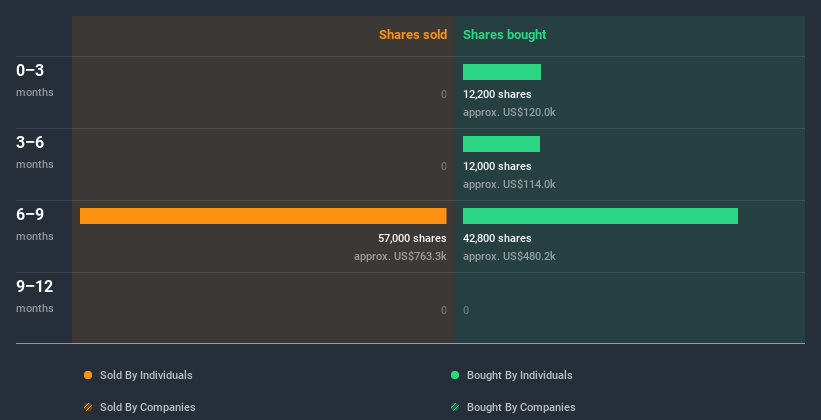Screen dimensions: 821x420
Task: Click the green bar for 3–6 months
Action: (501, 144)
